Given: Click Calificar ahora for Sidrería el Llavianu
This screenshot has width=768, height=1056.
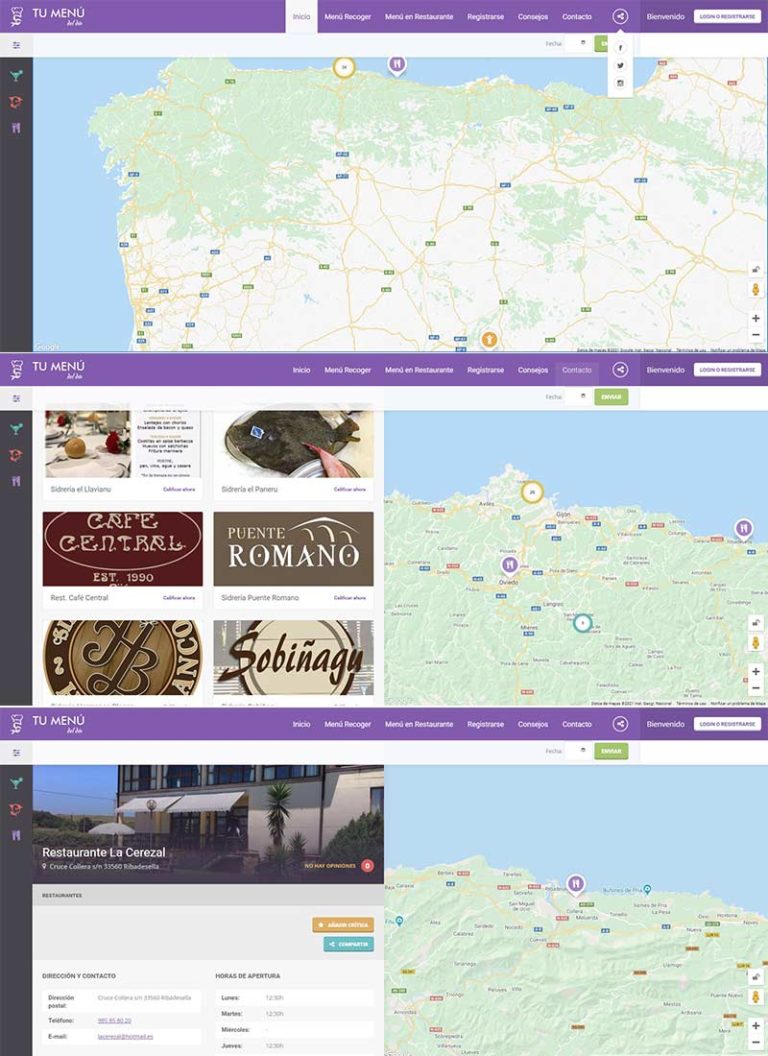Looking at the screenshot, I should click(179, 489).
